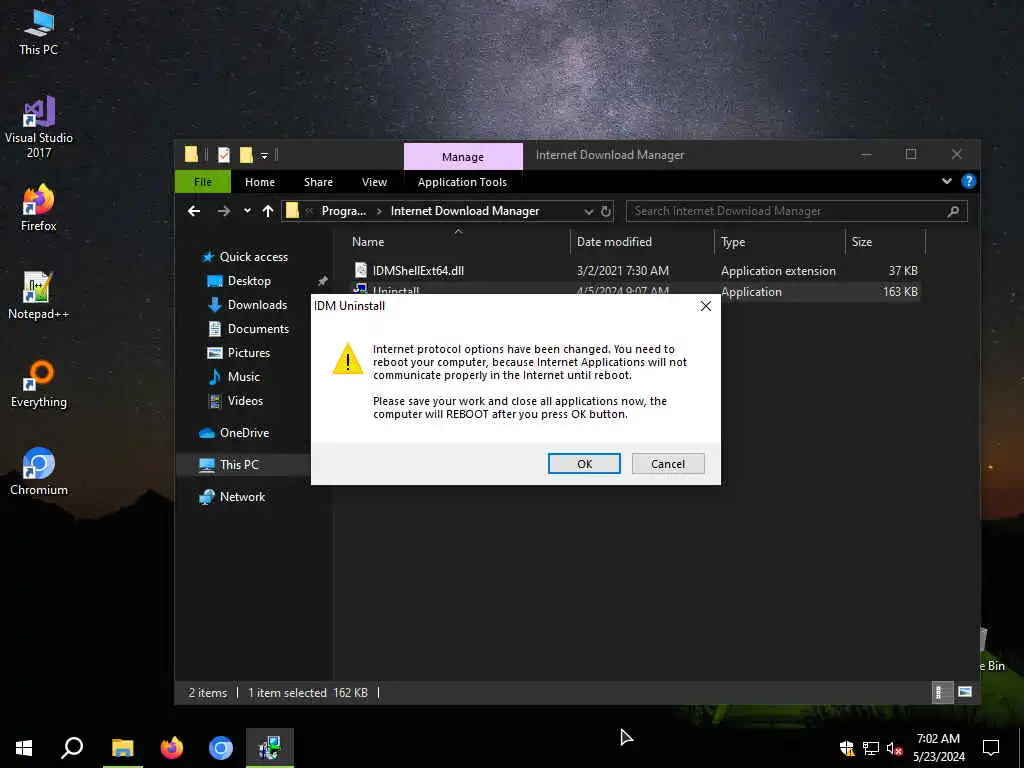Click the search magnifier icon in Explorer
Image resolution: width=1024 pixels, height=768 pixels.
coord(953,211)
